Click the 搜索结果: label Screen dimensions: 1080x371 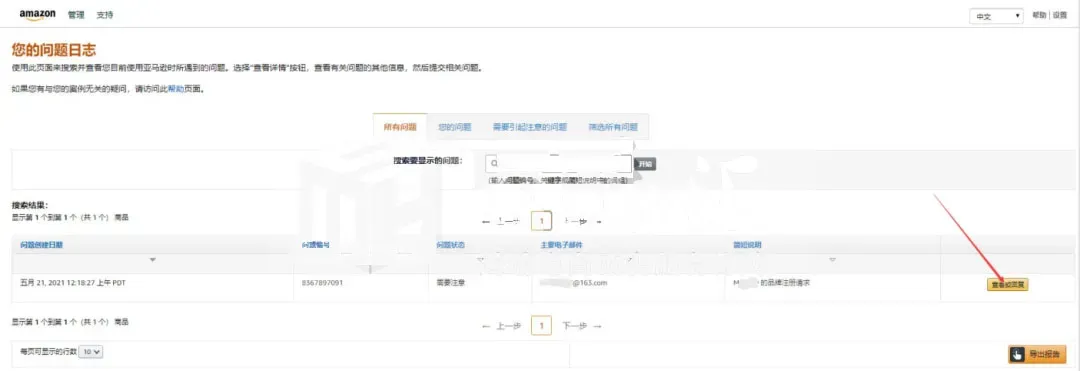[x=30, y=205]
